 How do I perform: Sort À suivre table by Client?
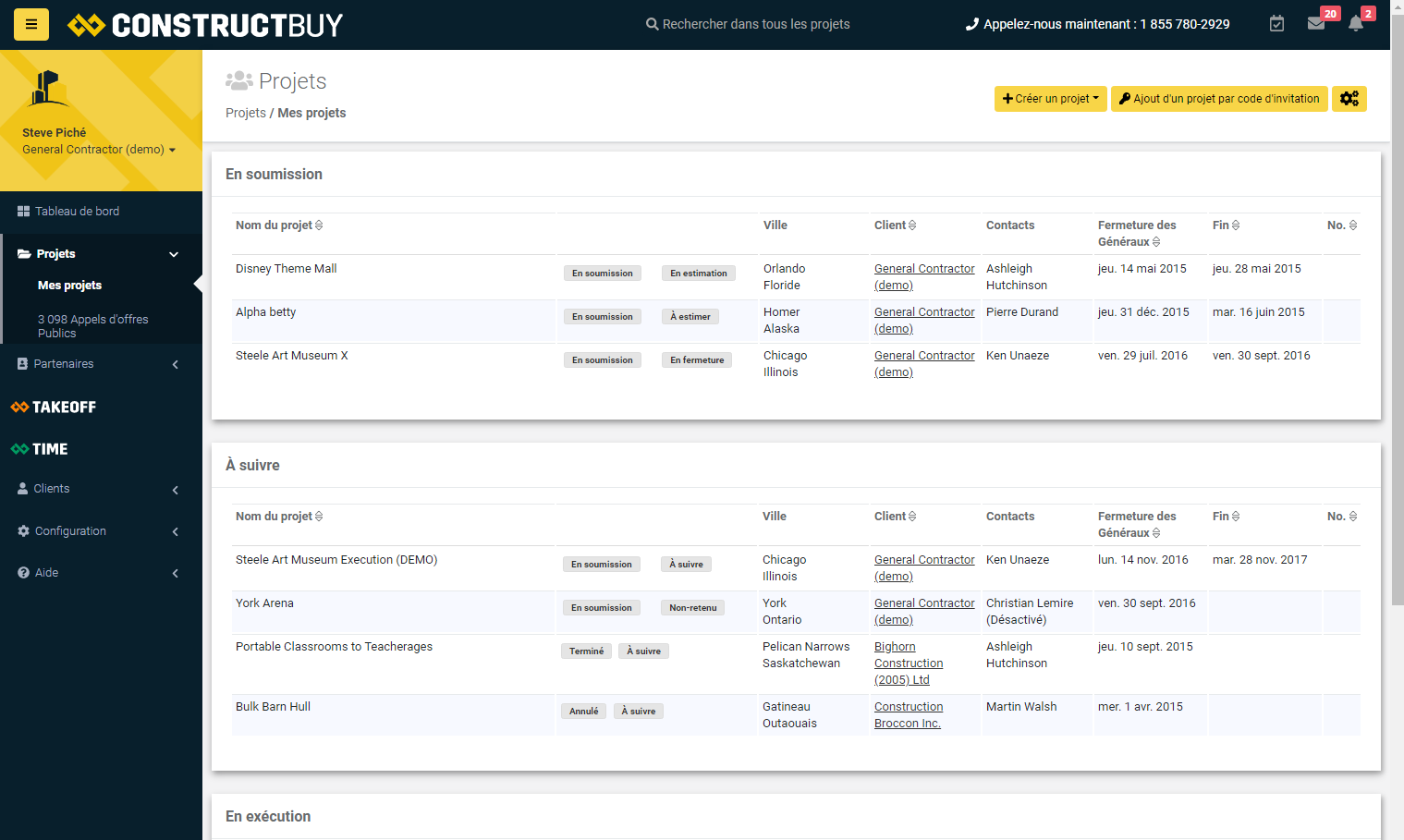pos(895,517)
